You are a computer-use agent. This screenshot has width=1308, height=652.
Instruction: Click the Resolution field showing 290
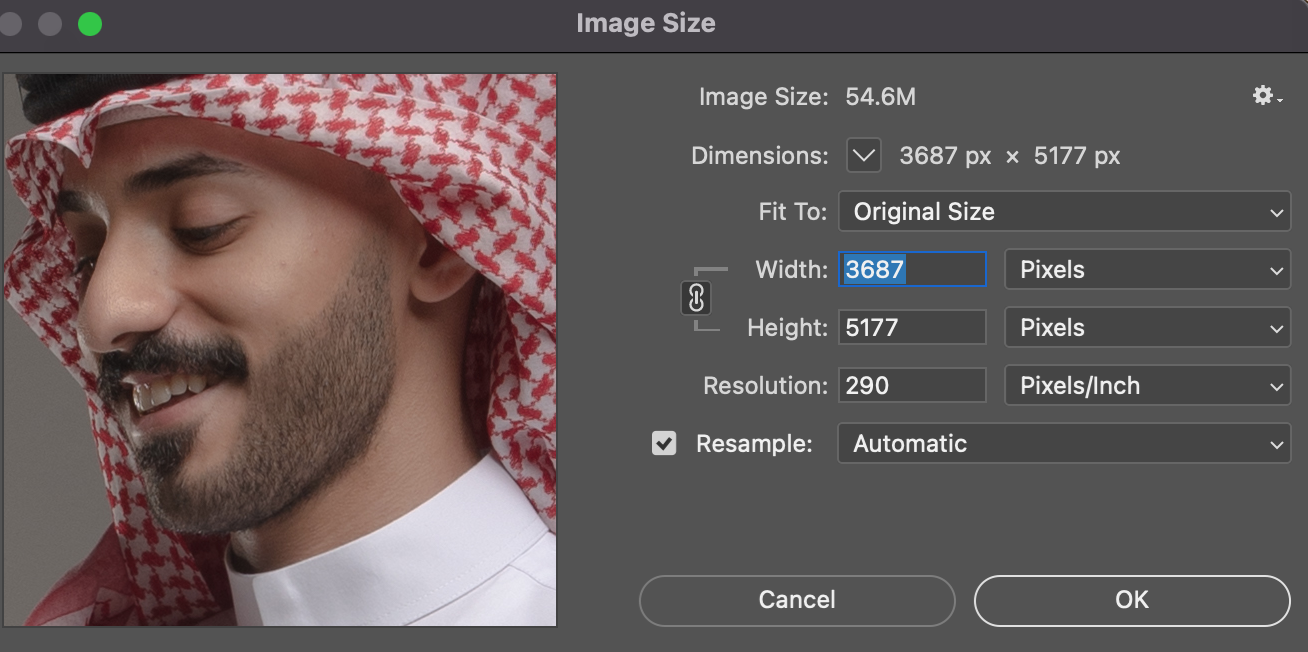pyautogui.click(x=912, y=386)
